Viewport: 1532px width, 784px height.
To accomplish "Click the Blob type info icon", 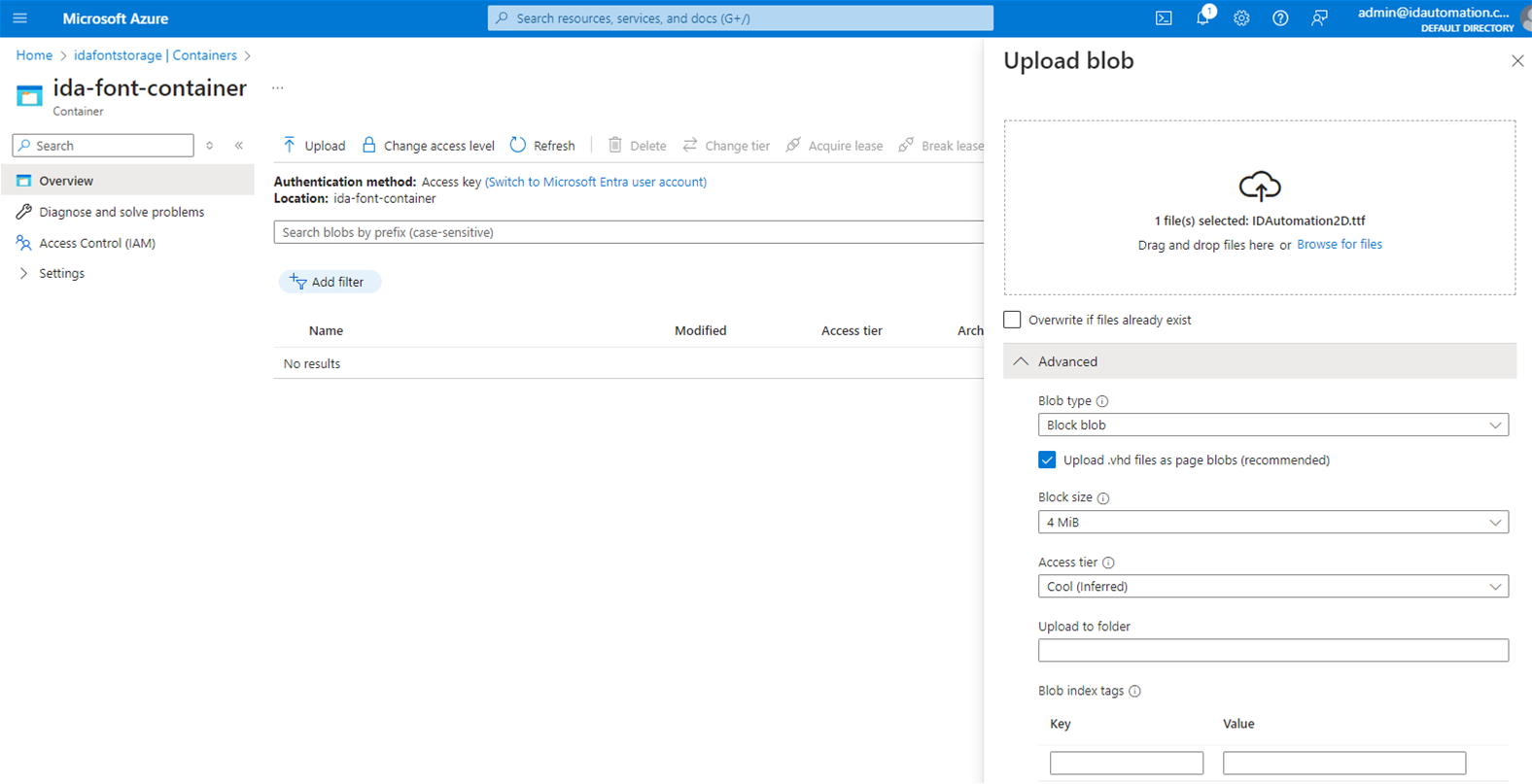I will (x=1102, y=401).
